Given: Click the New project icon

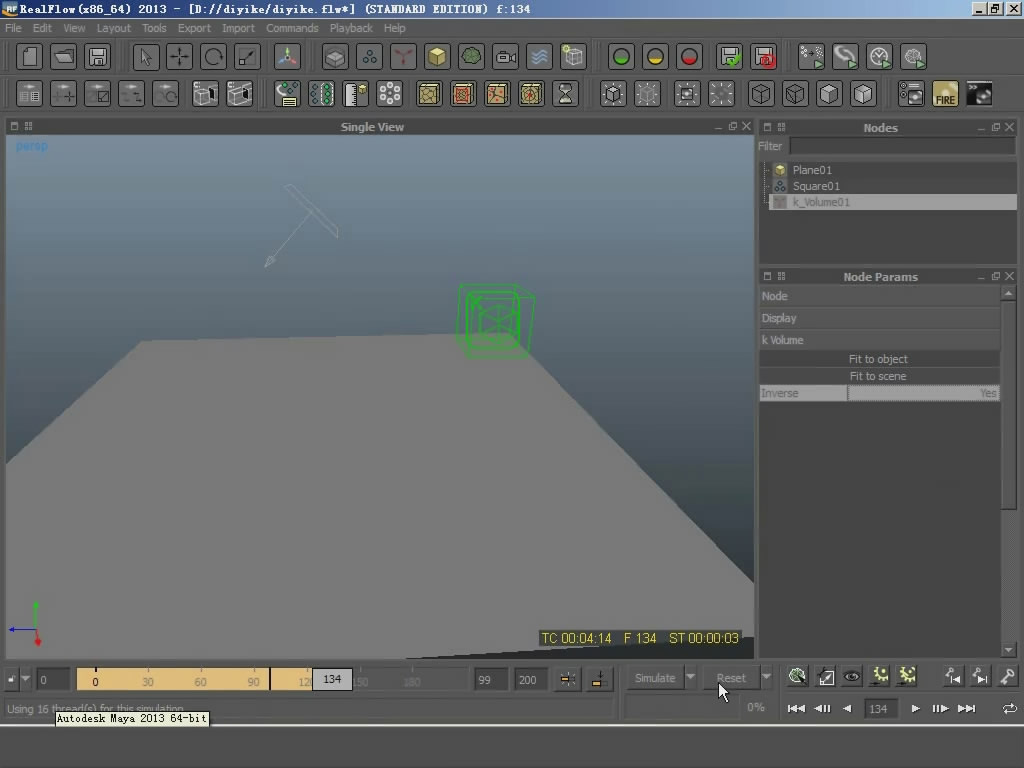Looking at the screenshot, I should (x=29, y=57).
